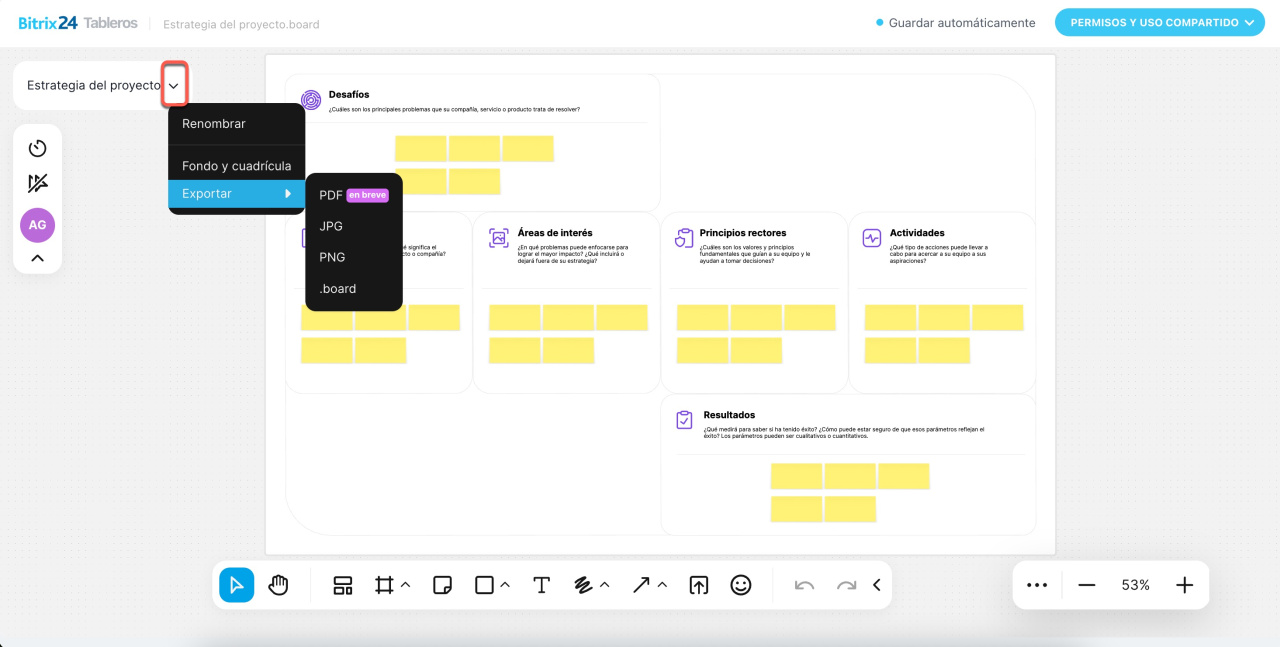Select the frame tool

[x=384, y=585]
